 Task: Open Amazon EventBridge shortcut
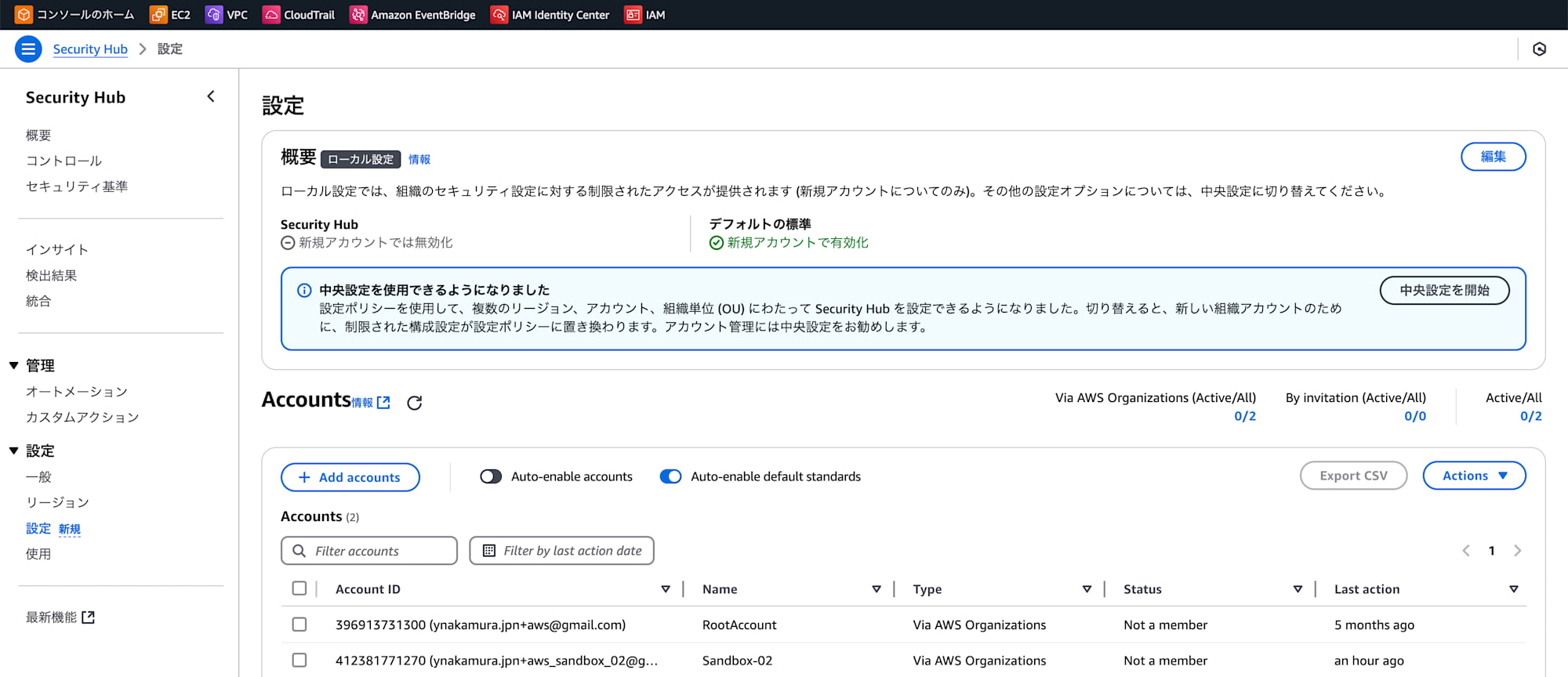412,14
